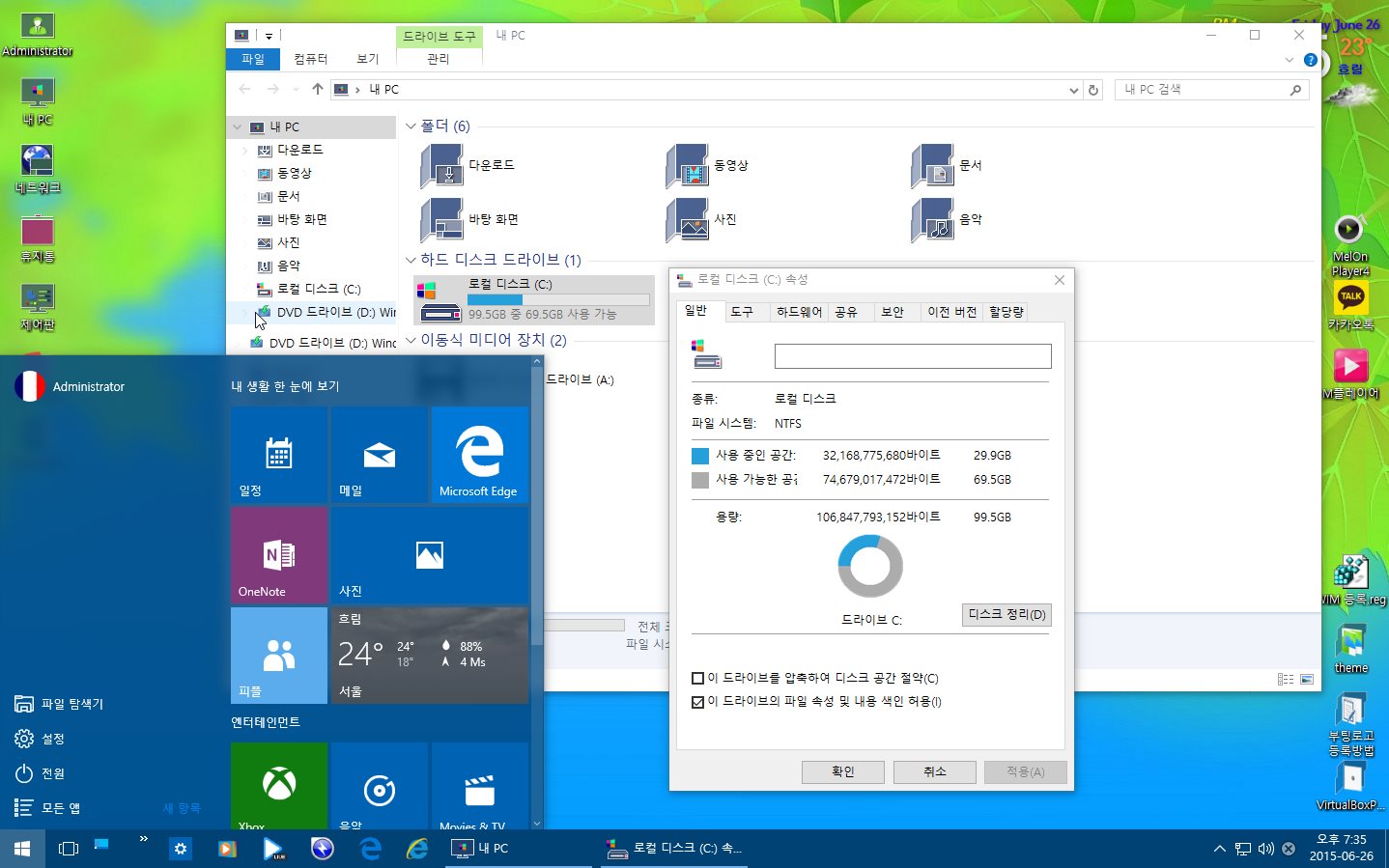
Task: Open the MelOn Player4 desktop icon
Action: [1350, 245]
